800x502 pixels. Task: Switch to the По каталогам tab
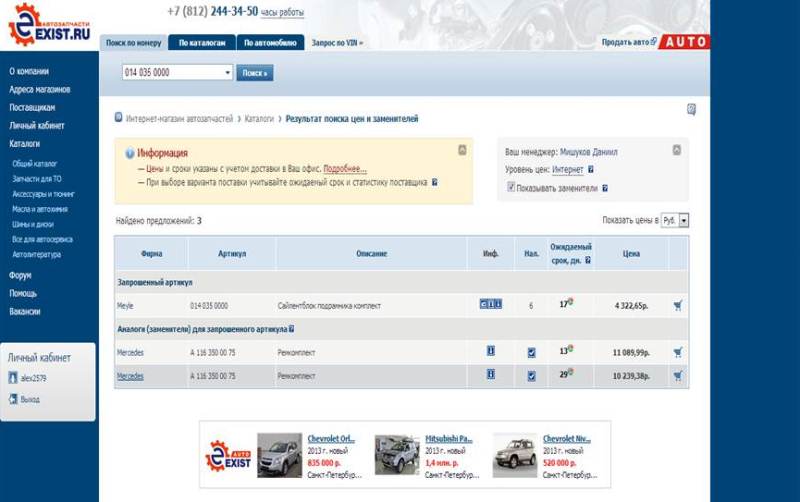203,43
